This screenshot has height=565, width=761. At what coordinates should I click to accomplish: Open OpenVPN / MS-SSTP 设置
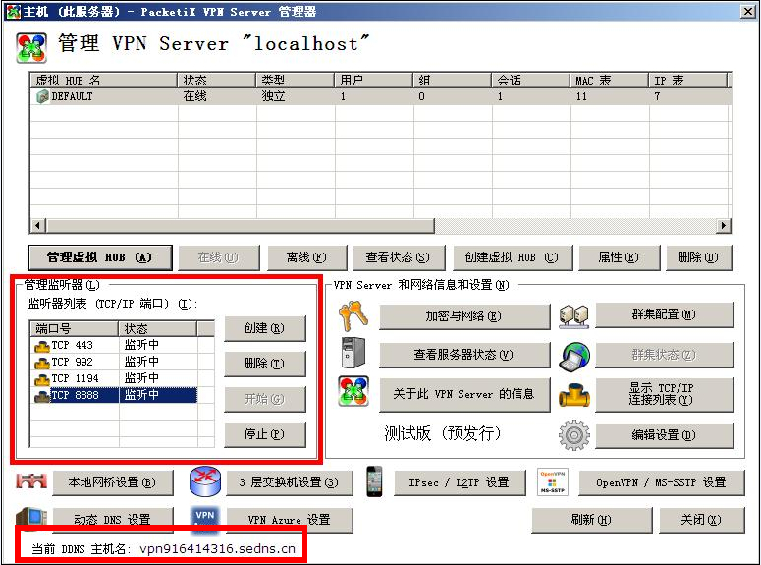[661, 482]
